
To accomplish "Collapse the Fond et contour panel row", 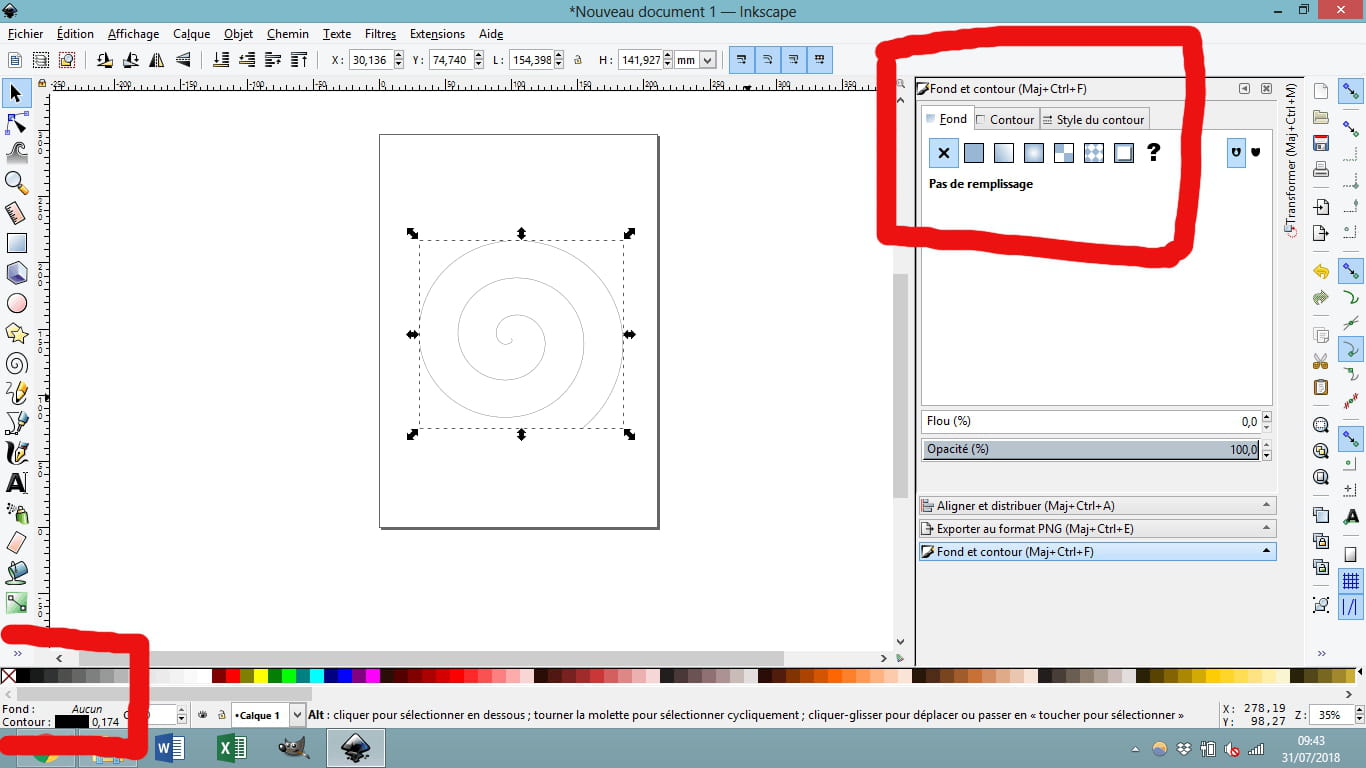I will point(1097,552).
